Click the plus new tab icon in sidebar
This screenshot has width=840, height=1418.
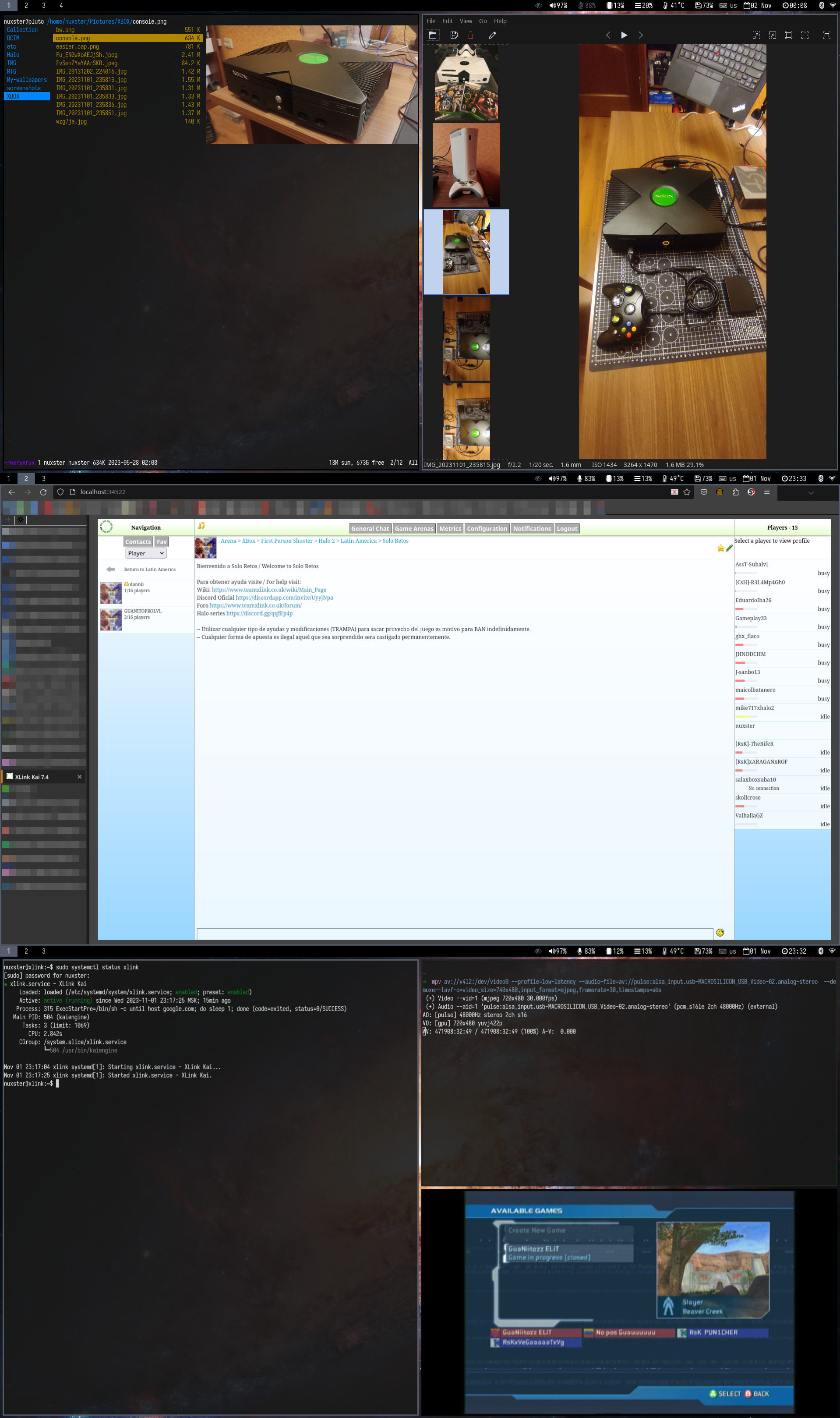8,520
